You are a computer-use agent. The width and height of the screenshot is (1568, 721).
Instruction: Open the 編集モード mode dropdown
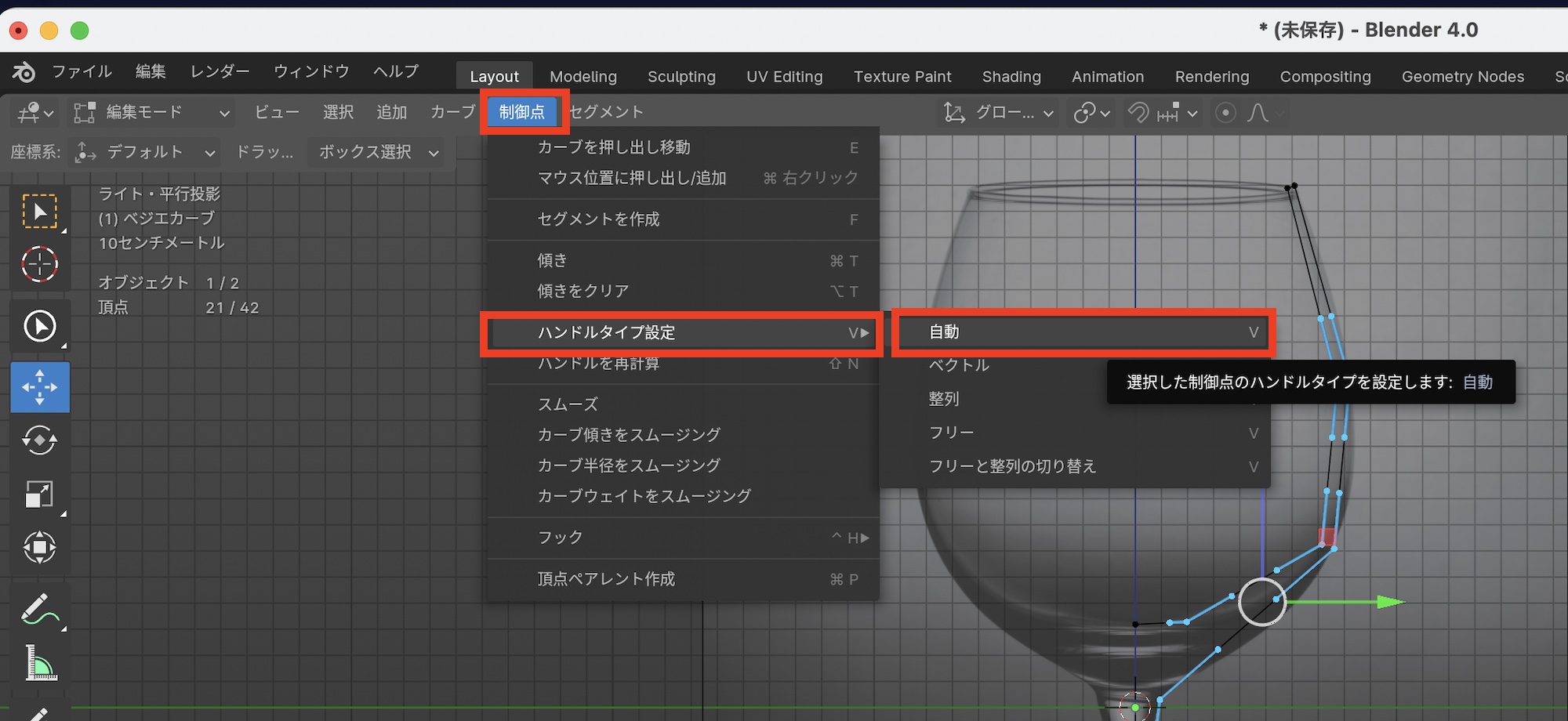click(x=152, y=113)
